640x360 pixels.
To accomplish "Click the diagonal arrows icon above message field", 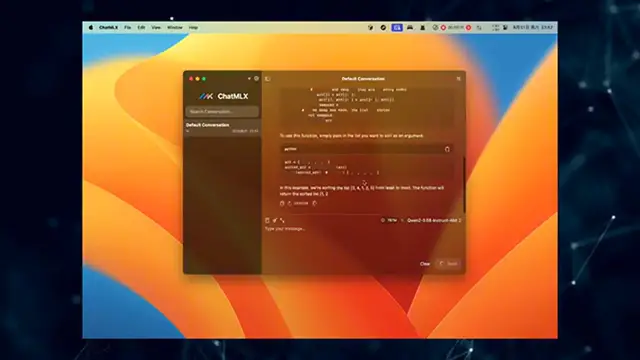I will (282, 220).
